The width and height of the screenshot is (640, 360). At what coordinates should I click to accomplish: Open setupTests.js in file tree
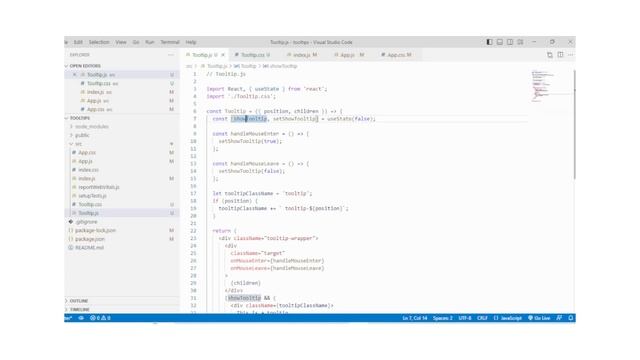click(x=122, y=196)
